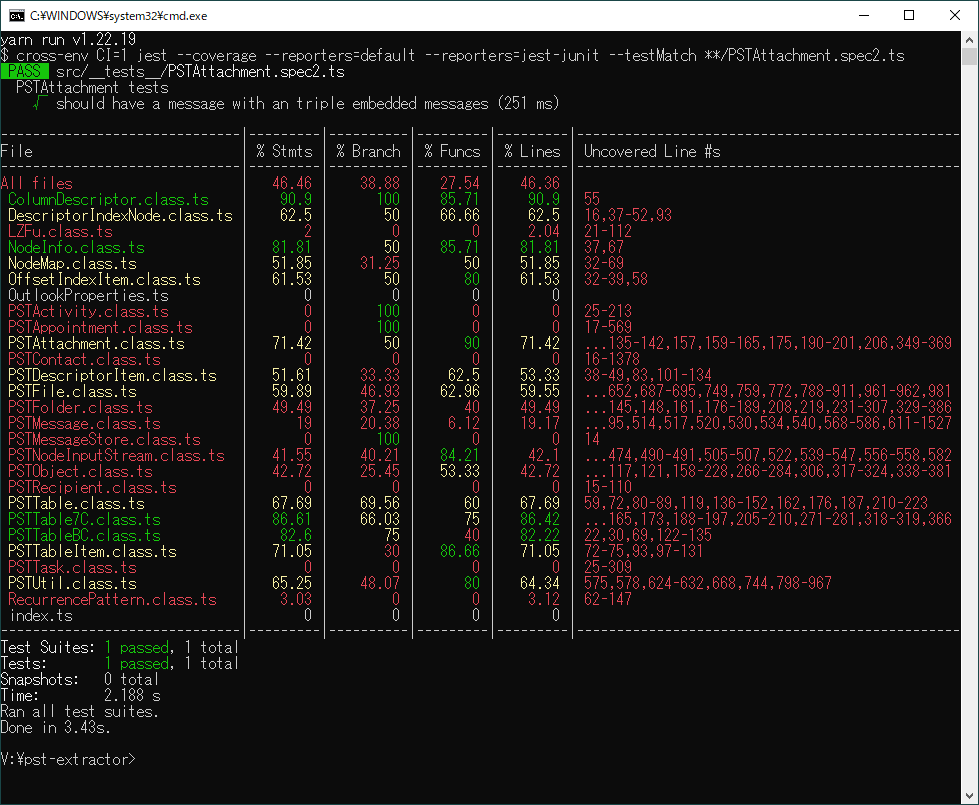Image resolution: width=979 pixels, height=805 pixels.
Task: Maximize the cmd.exe window
Action: coord(909,16)
